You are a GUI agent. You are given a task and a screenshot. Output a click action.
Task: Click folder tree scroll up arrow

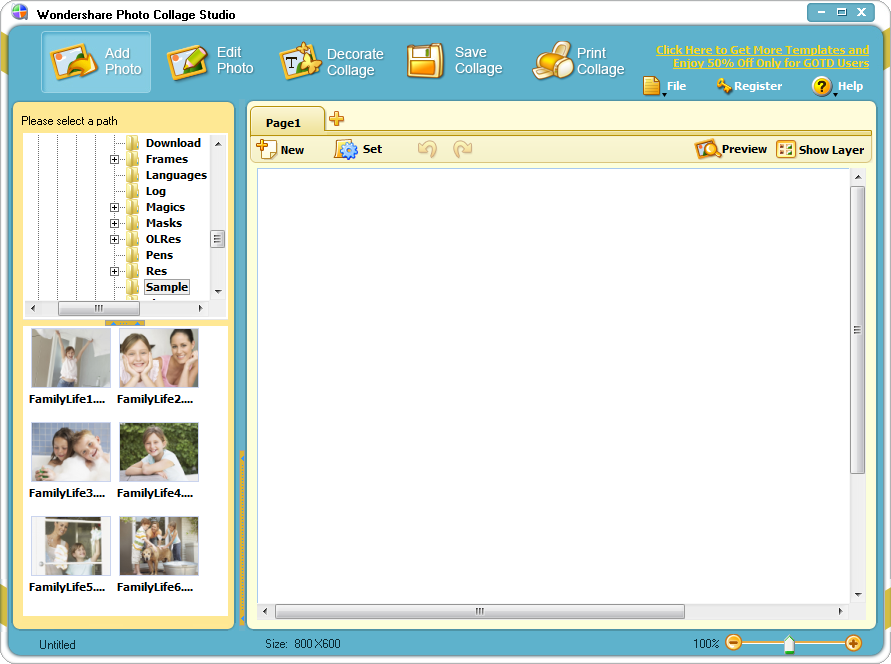pos(218,144)
